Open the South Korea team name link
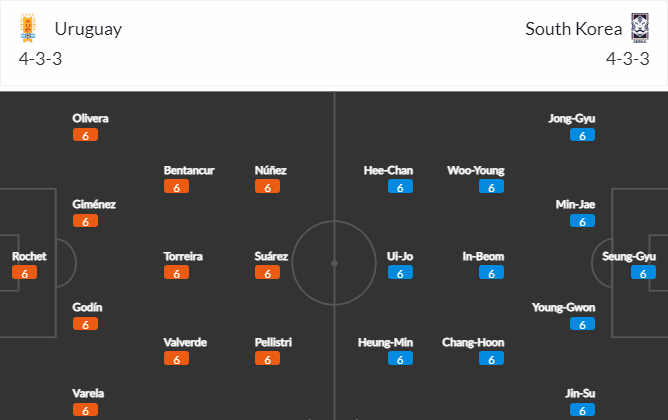The width and height of the screenshot is (668, 420). [573, 29]
